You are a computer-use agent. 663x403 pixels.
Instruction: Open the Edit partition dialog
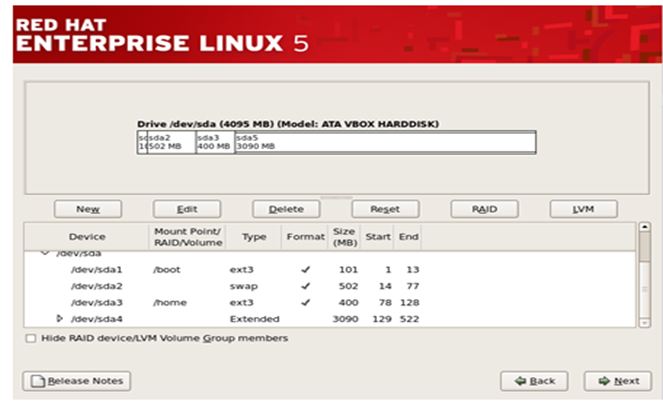(x=187, y=209)
